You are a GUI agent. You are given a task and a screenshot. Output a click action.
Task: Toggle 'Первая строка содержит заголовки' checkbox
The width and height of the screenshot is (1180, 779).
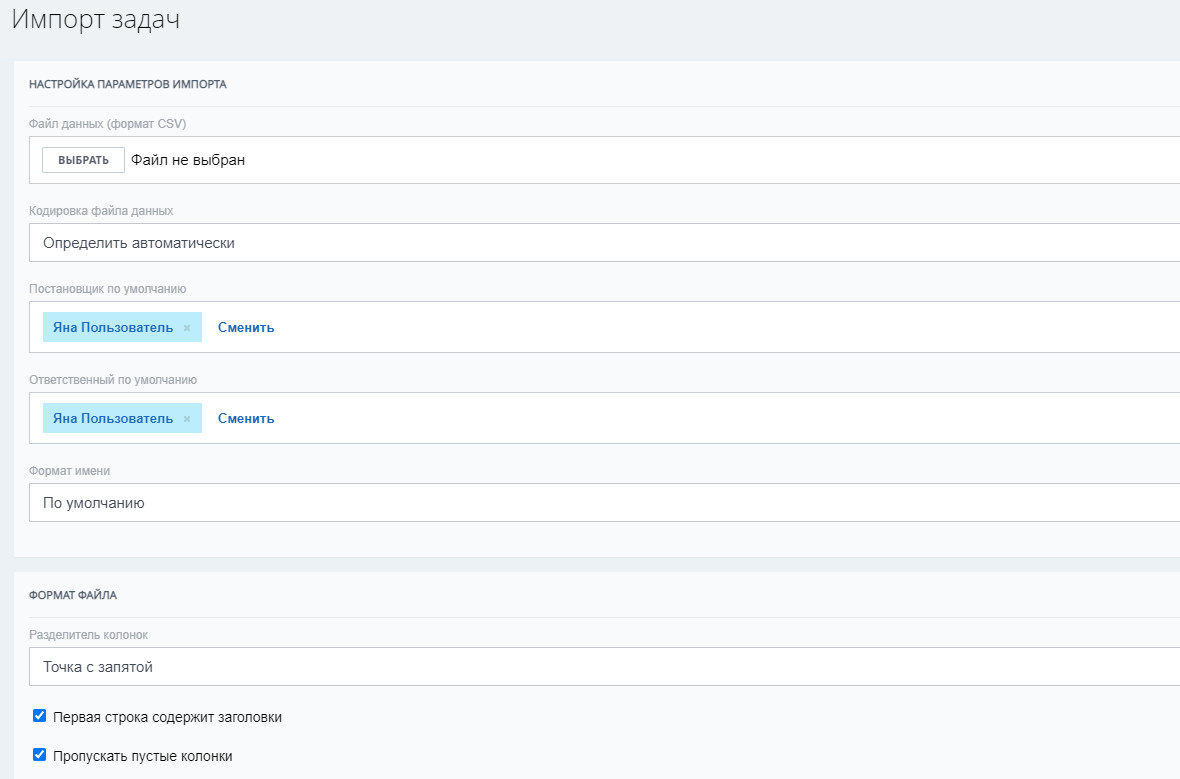pos(40,716)
